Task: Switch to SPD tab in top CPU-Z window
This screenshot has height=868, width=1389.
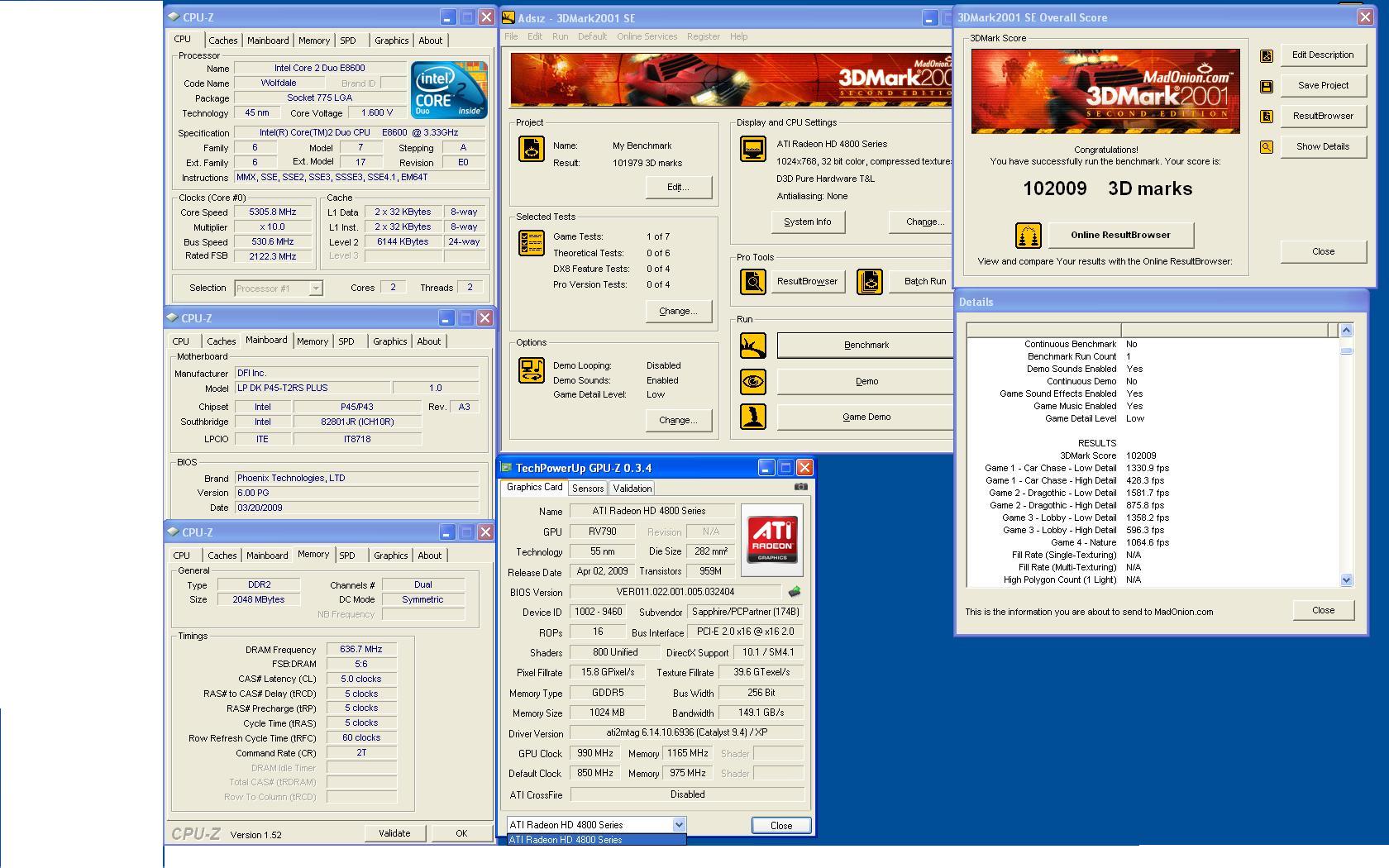Action: [x=348, y=41]
